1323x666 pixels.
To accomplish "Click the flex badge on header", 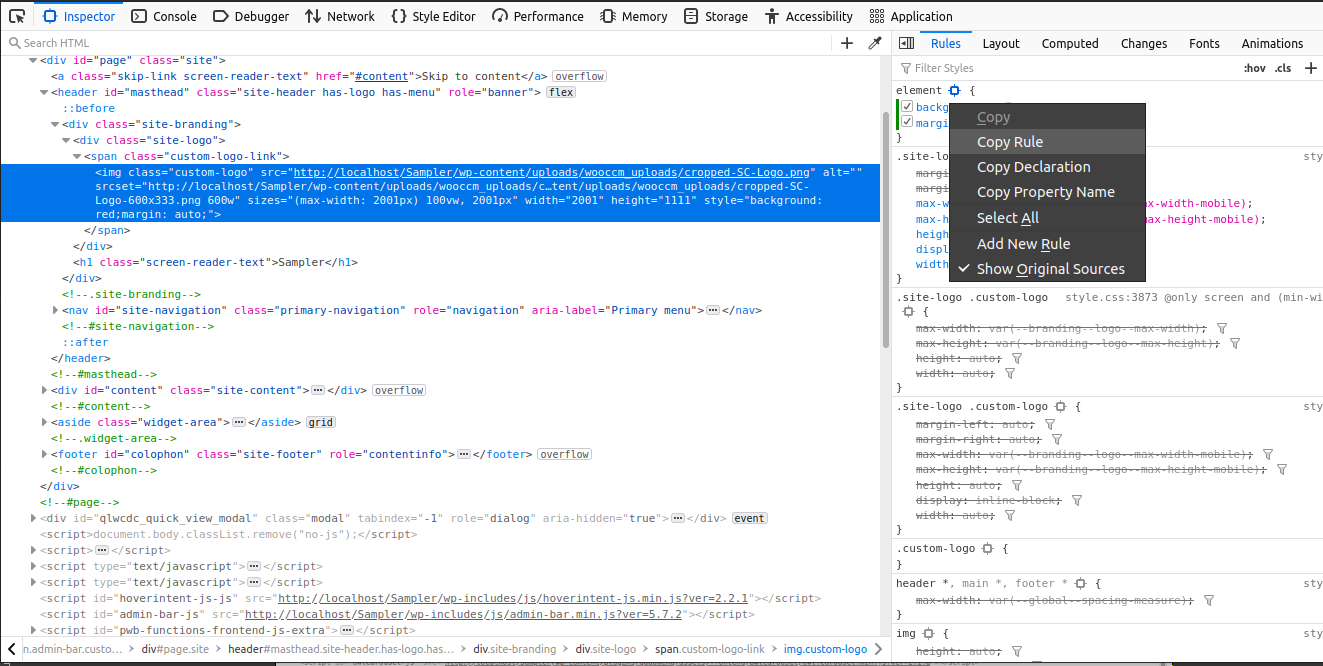I will point(560,92).
